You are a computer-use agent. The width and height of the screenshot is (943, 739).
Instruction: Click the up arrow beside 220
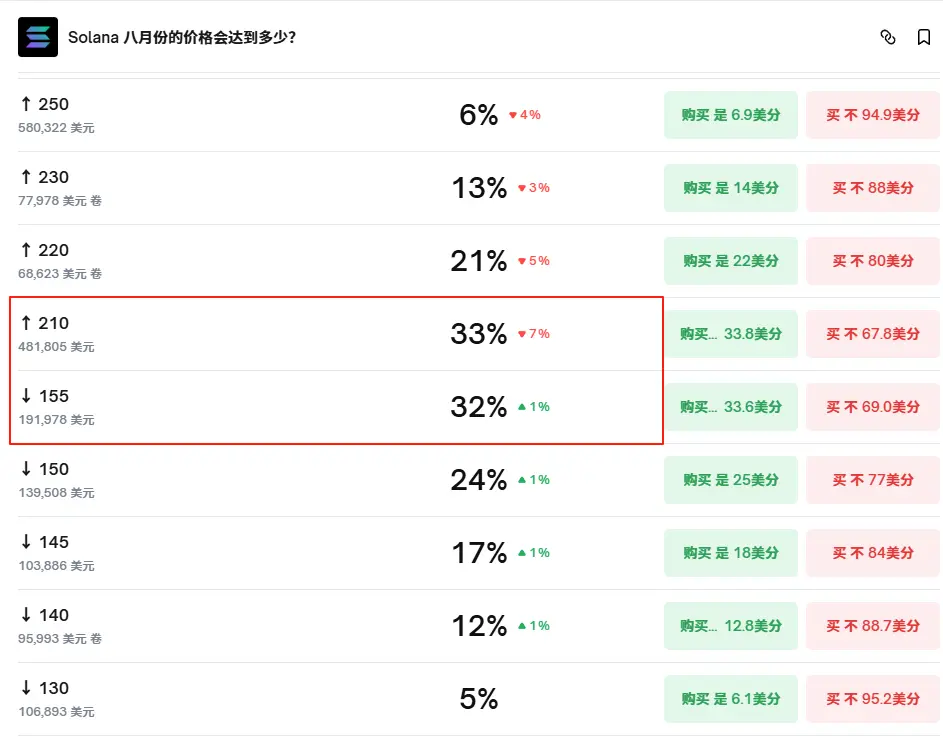26,250
